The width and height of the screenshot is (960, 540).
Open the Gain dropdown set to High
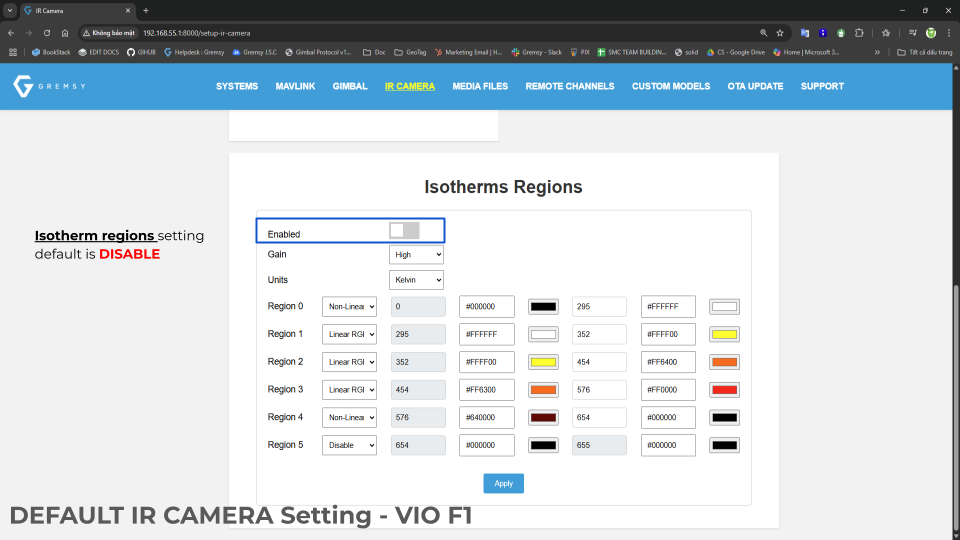416,255
